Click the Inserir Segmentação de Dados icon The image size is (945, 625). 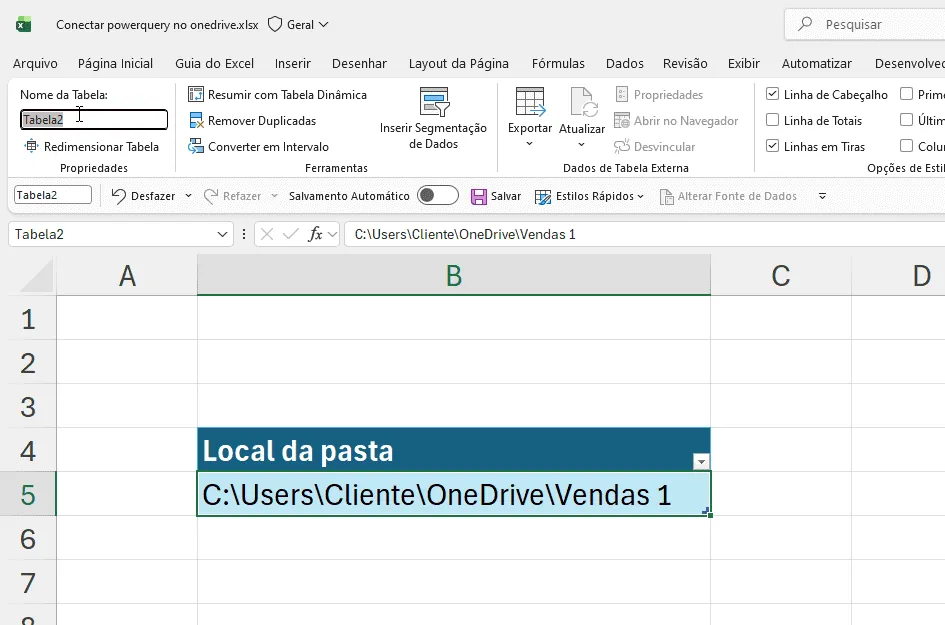[435, 101]
